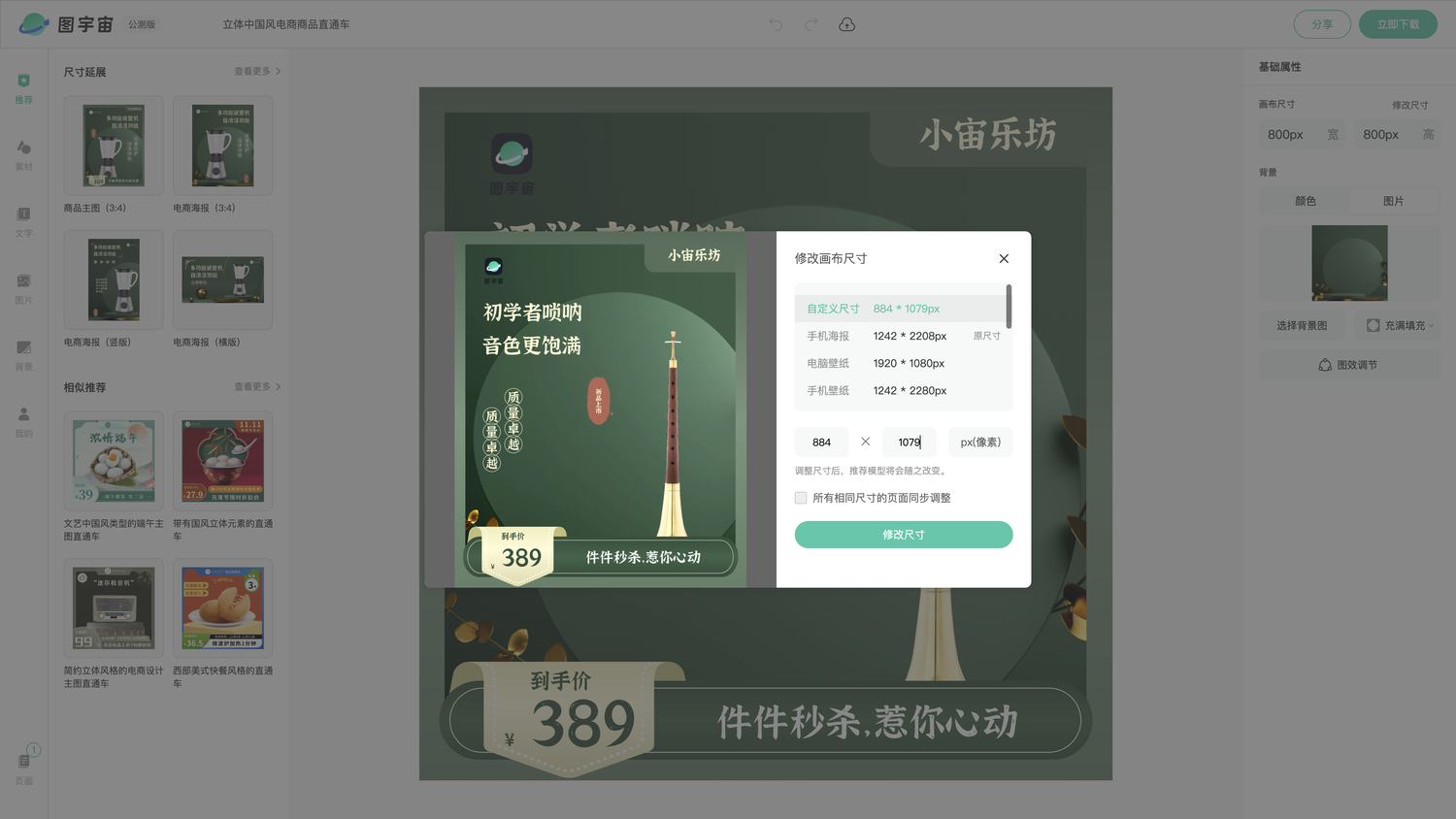Click the 件件秒杀,惹你心动 canvas text
The width and height of the screenshot is (1456, 819).
coord(867,722)
